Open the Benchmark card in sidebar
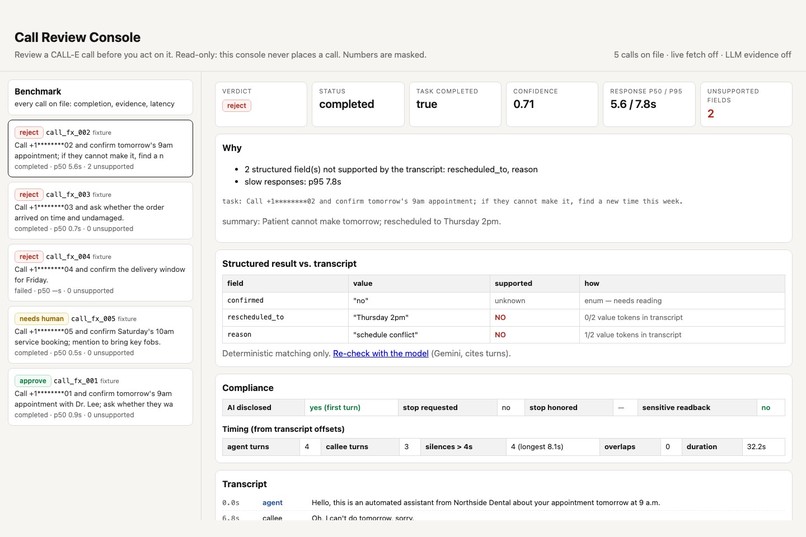 point(100,97)
